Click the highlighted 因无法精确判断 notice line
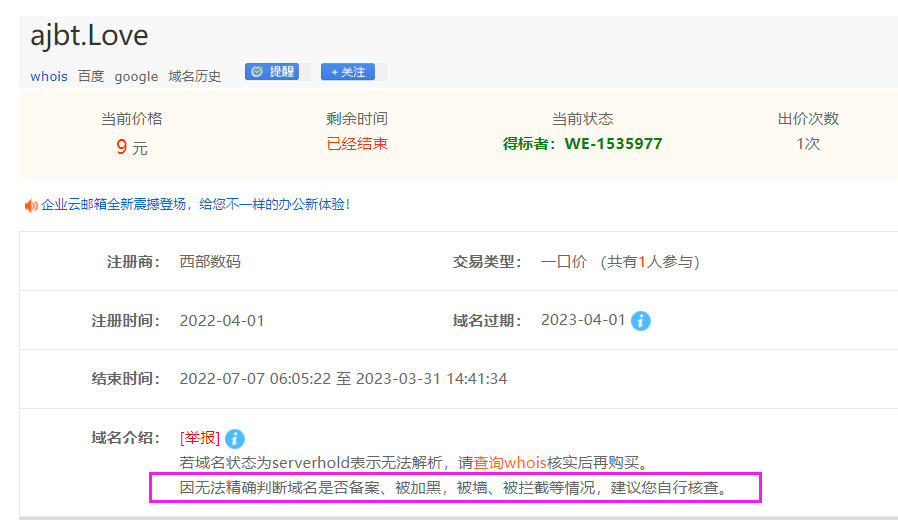Image resolution: width=898 pixels, height=520 pixels. coord(454,489)
